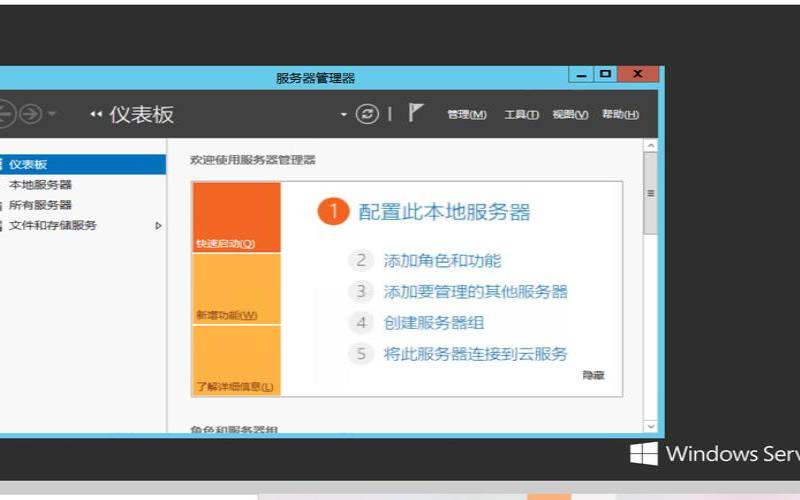Click the 将此服务器连接到云服务 link

[476, 354]
